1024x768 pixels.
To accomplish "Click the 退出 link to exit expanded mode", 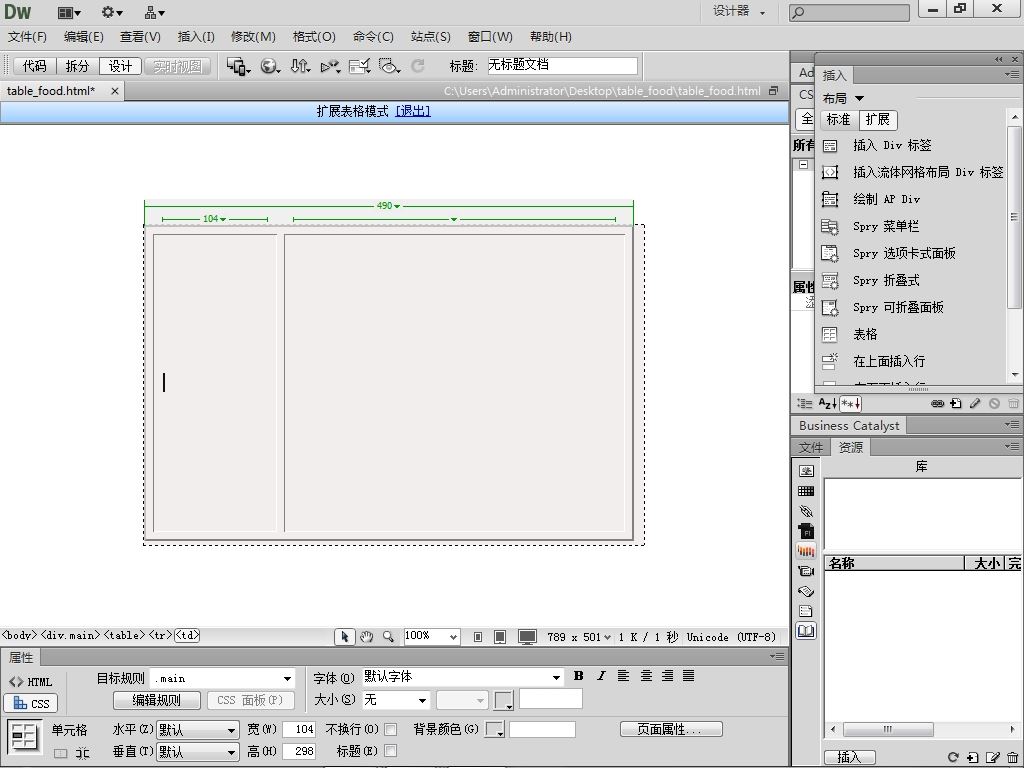I will 413,112.
